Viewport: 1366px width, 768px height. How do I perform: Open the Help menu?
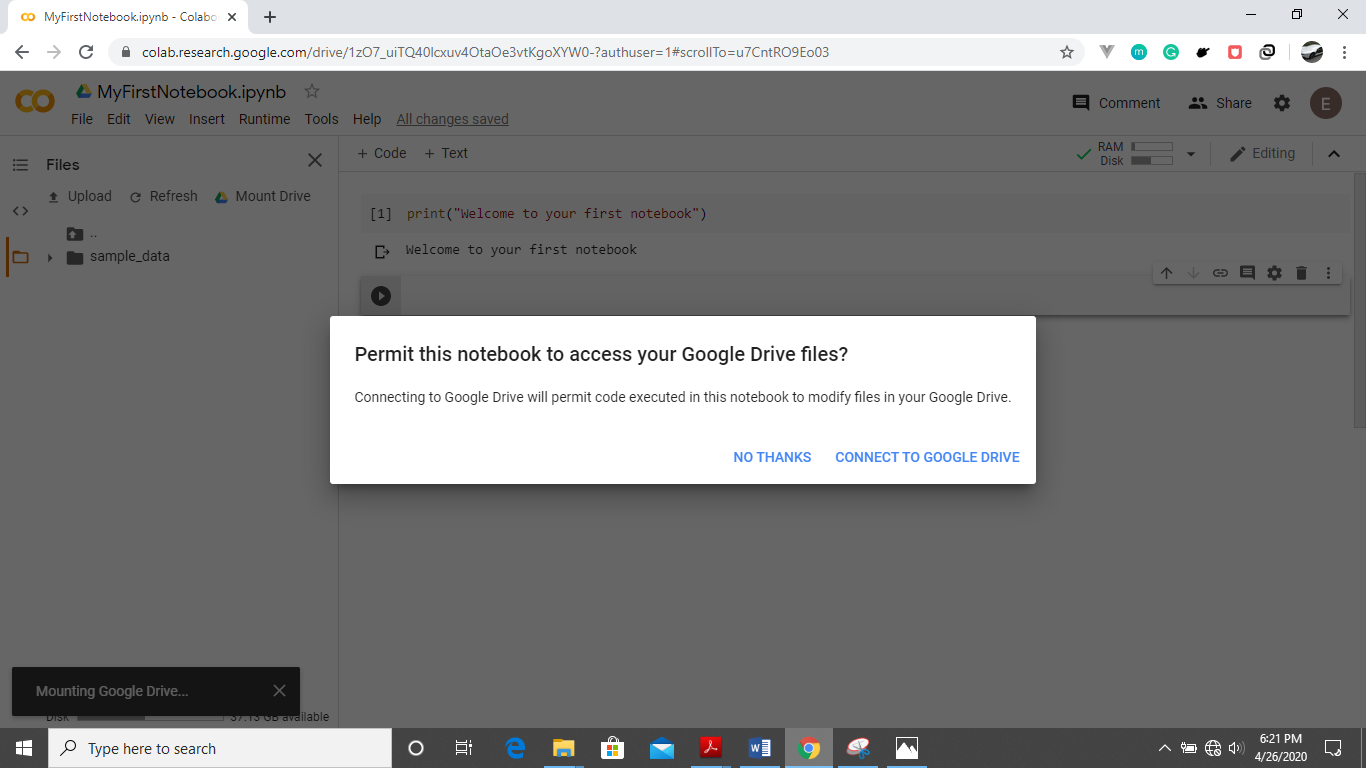367,119
